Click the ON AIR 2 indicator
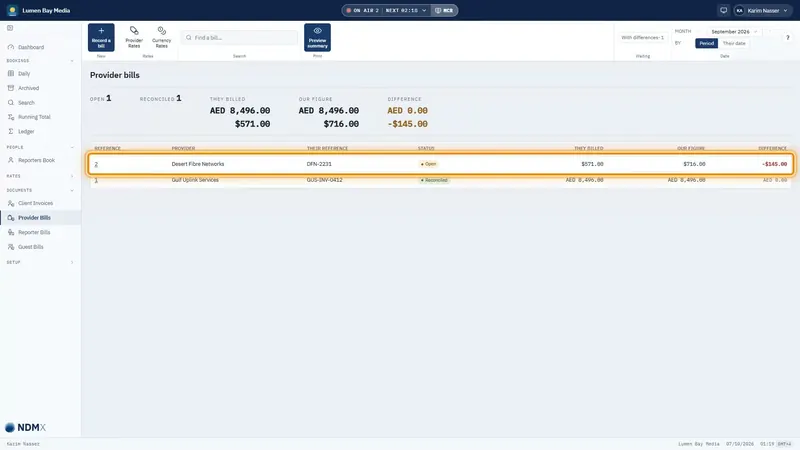This screenshot has height=450, width=800. (362, 10)
